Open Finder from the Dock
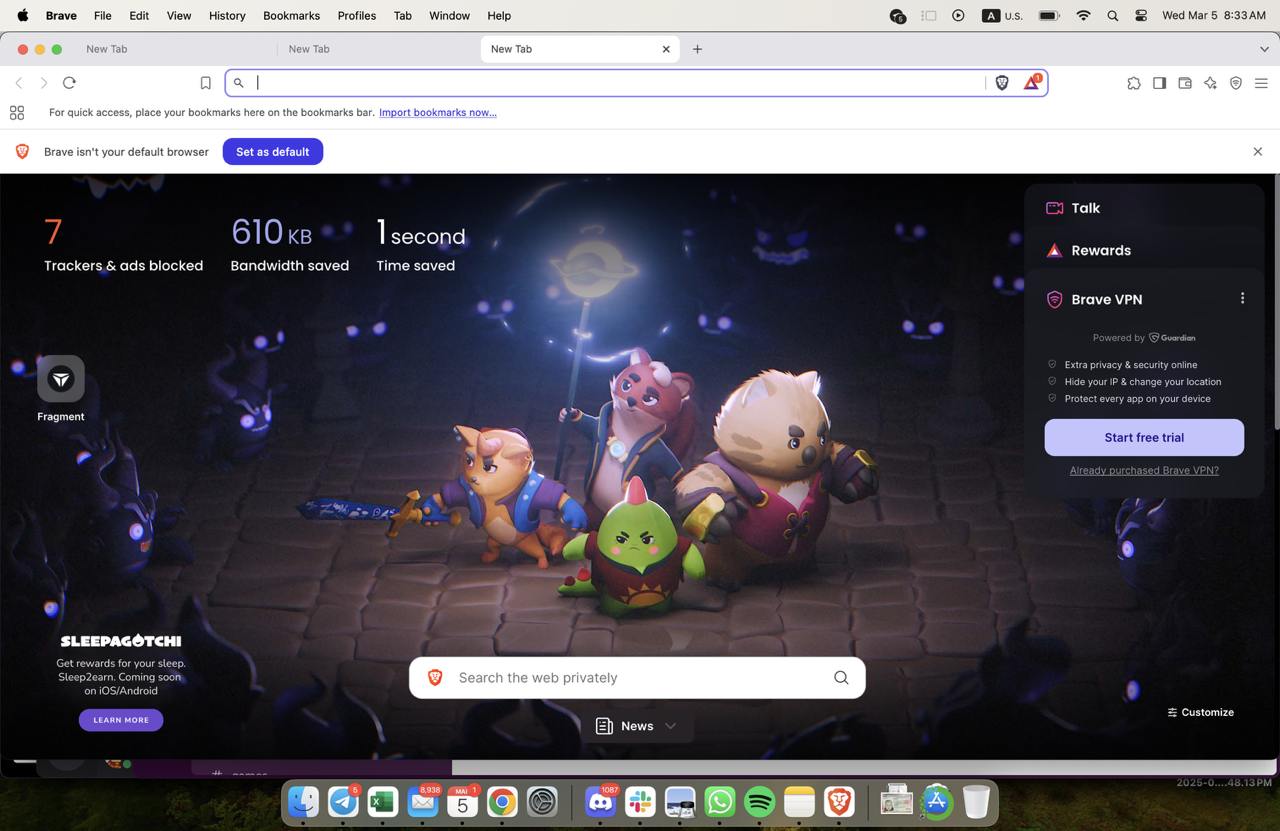 303,801
